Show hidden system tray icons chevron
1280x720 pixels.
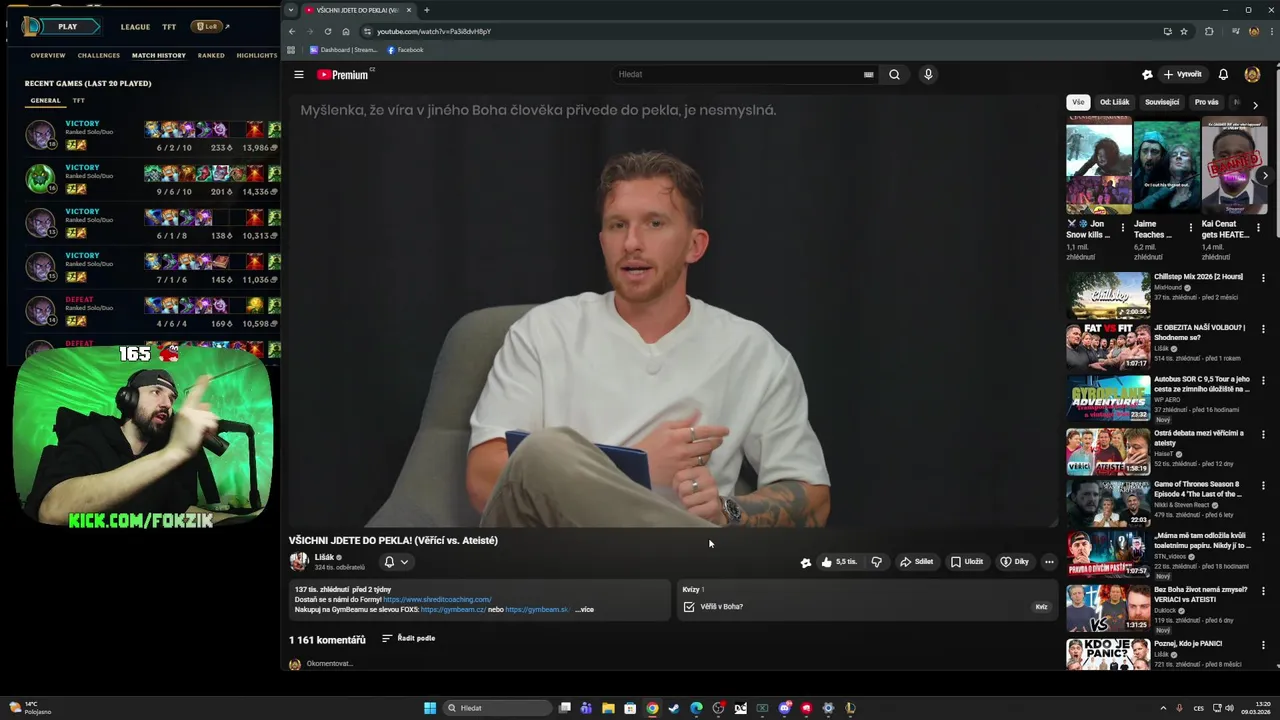(1163, 708)
